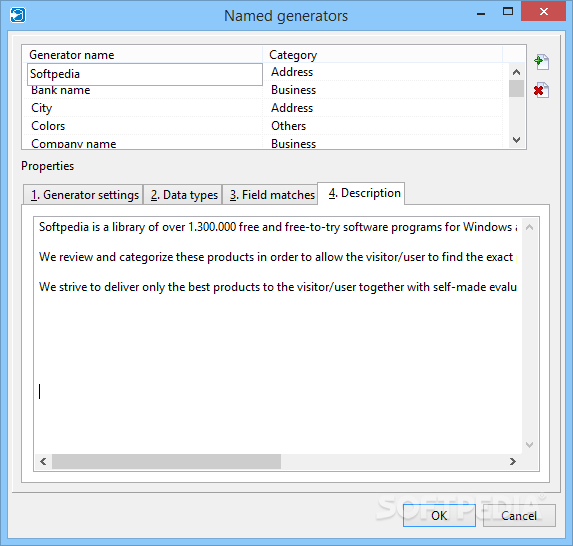Image resolution: width=573 pixels, height=546 pixels.
Task: Click generator list scroll down arrow
Action: click(x=516, y=140)
